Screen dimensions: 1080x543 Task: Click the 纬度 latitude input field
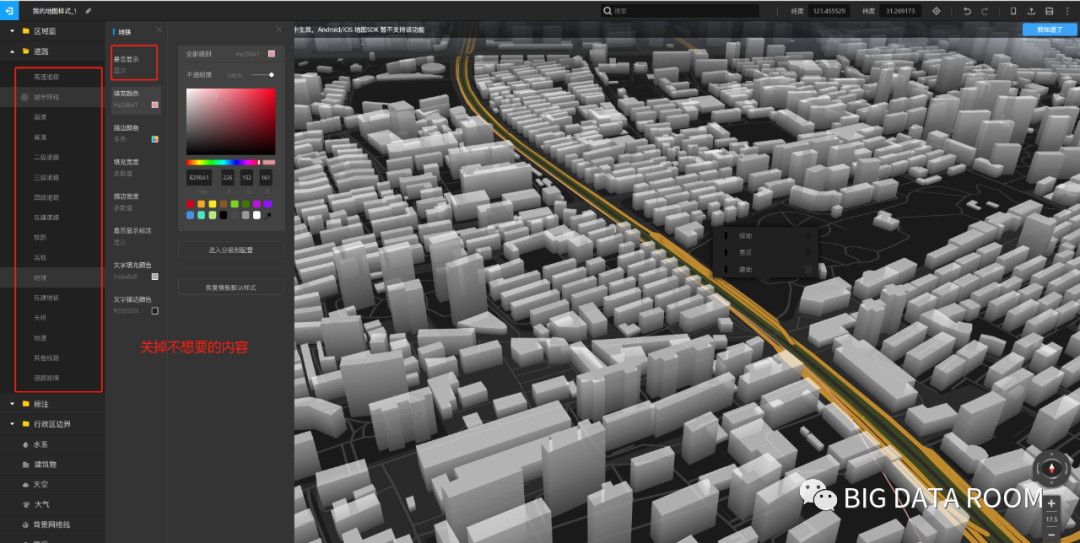[900, 11]
